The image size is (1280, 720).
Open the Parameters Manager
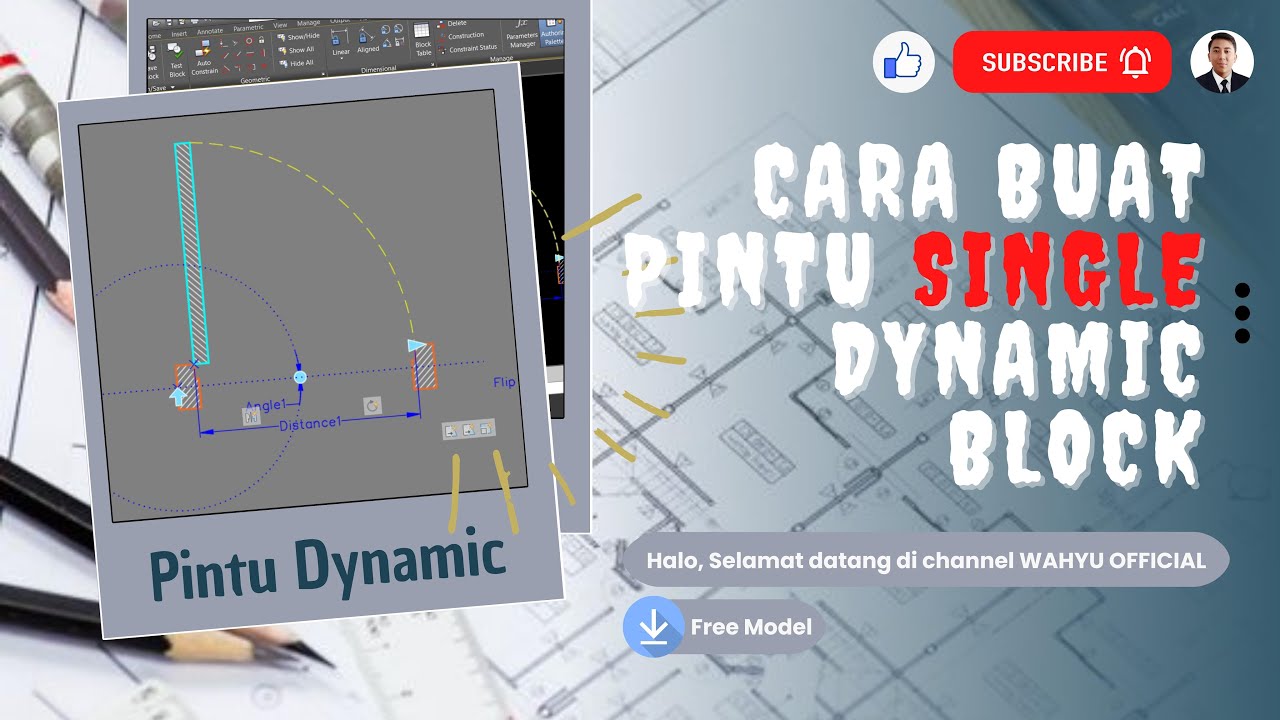click(x=521, y=33)
